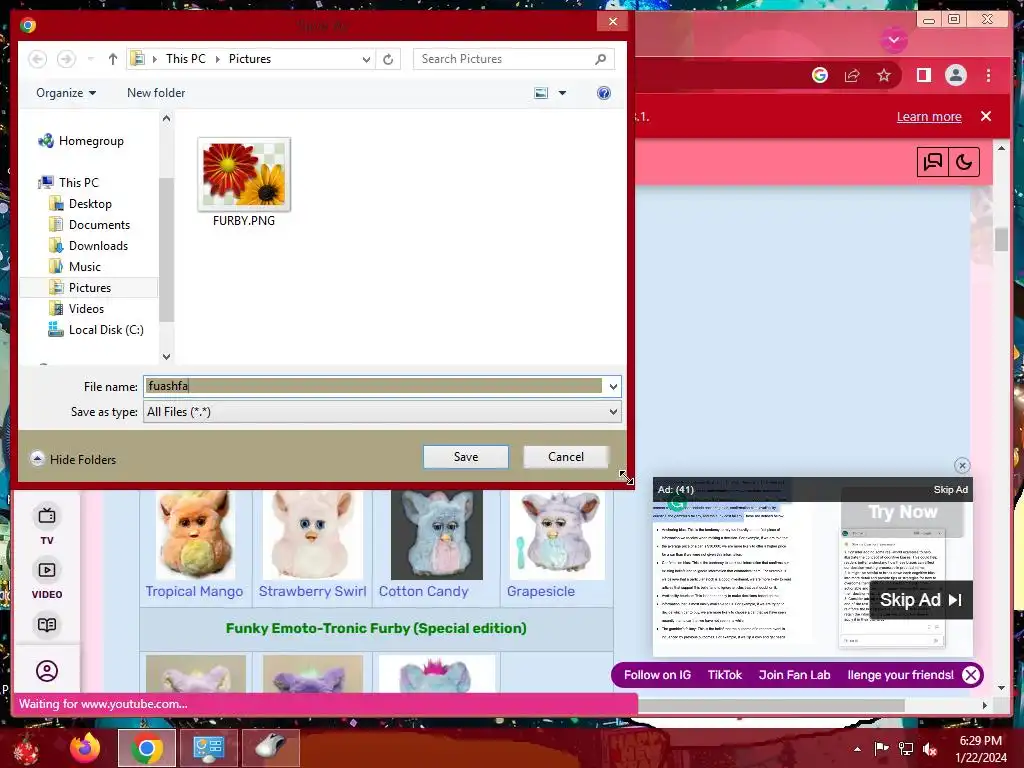Expand the address path history dropdown
The image size is (1024, 768).
tap(366, 59)
